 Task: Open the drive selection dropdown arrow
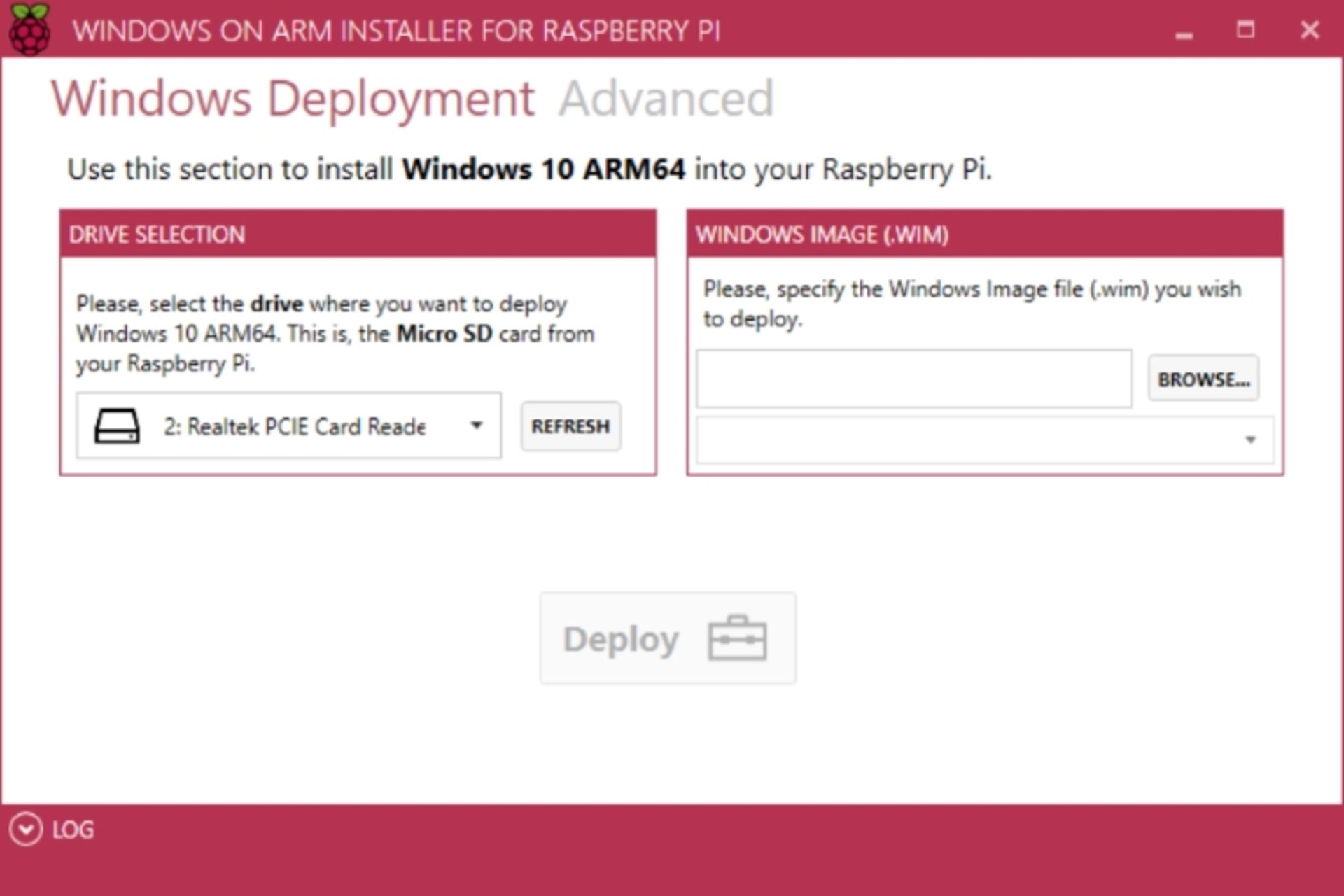tap(476, 426)
